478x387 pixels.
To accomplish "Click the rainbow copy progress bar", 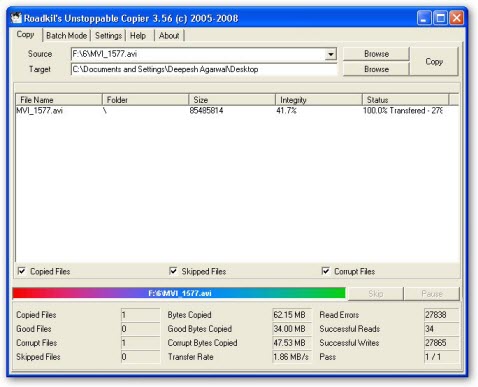I will 179,293.
